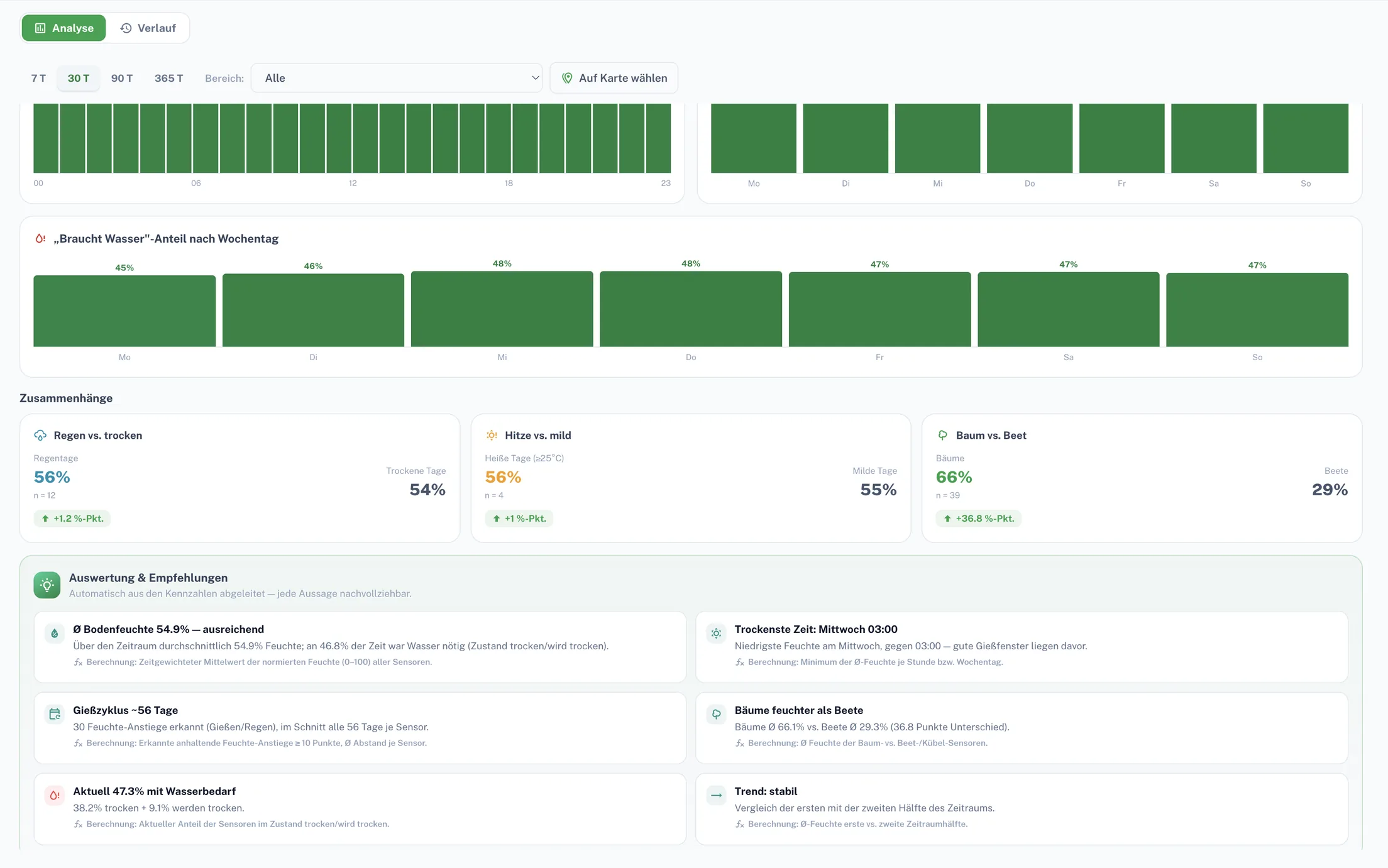Select the 365 T time range
Screen dimensions: 1388x868
(x=169, y=79)
